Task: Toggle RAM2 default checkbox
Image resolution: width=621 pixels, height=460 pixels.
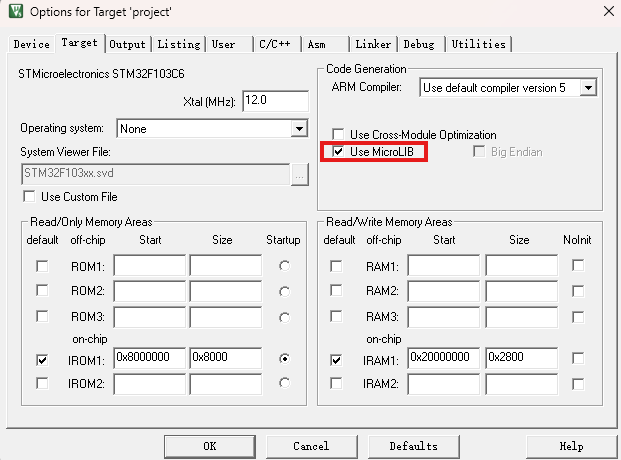Action: point(336,290)
